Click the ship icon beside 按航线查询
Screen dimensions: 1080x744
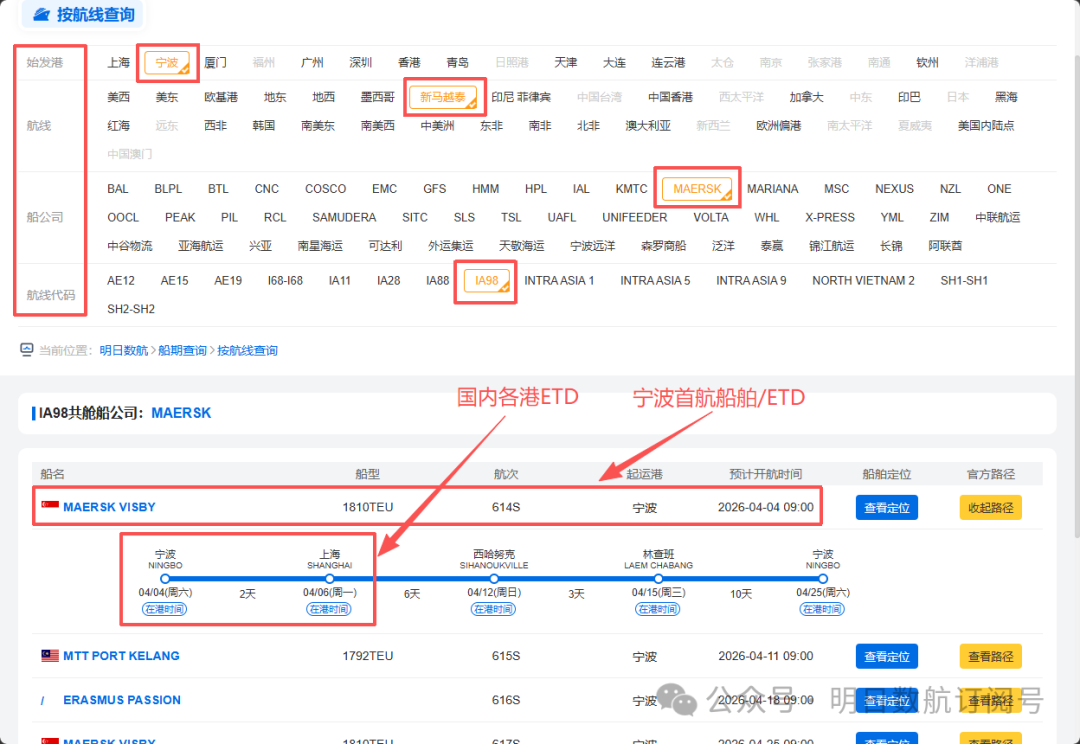coord(41,15)
